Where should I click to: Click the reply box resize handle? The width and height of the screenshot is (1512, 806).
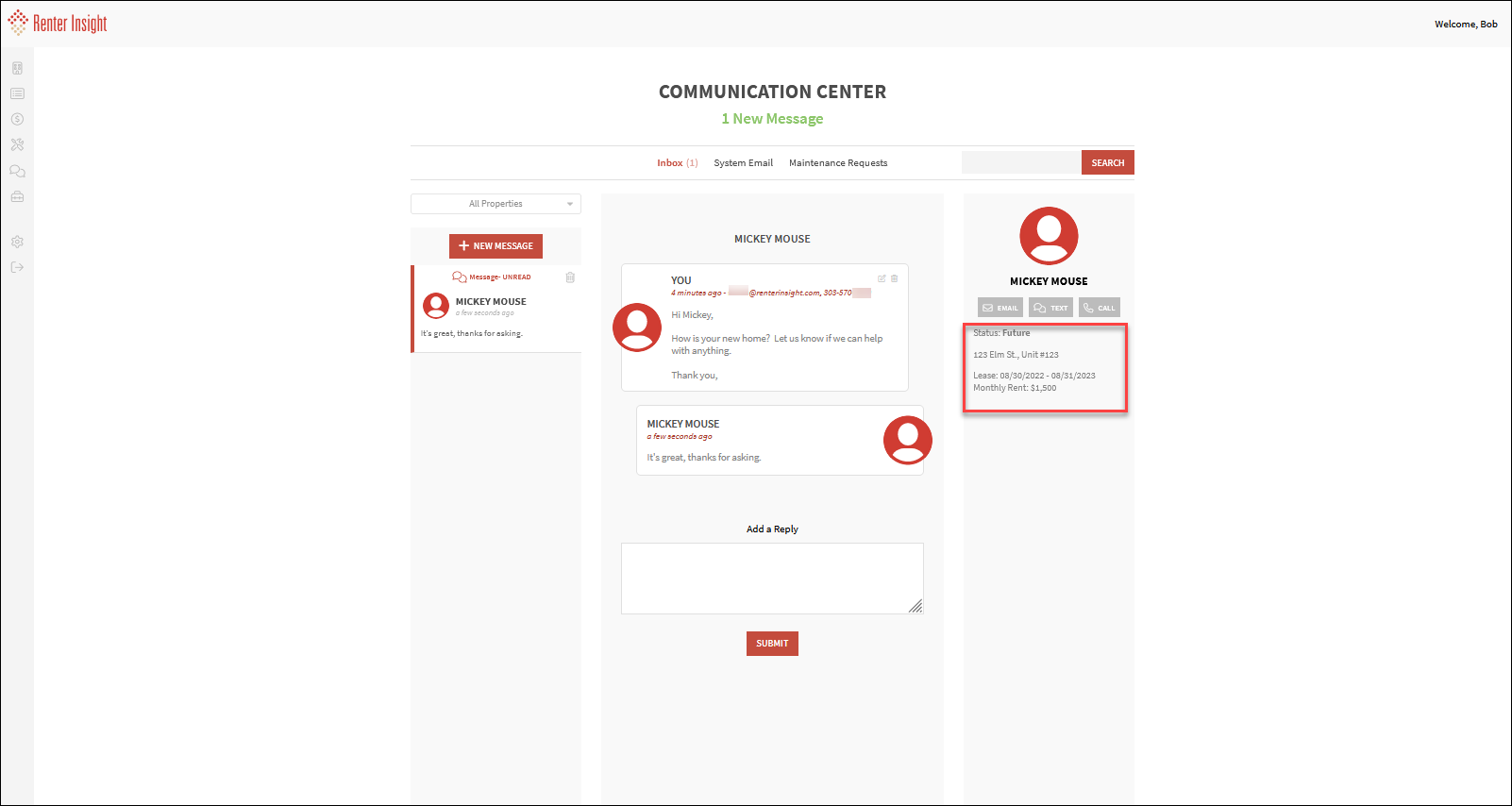(916, 607)
